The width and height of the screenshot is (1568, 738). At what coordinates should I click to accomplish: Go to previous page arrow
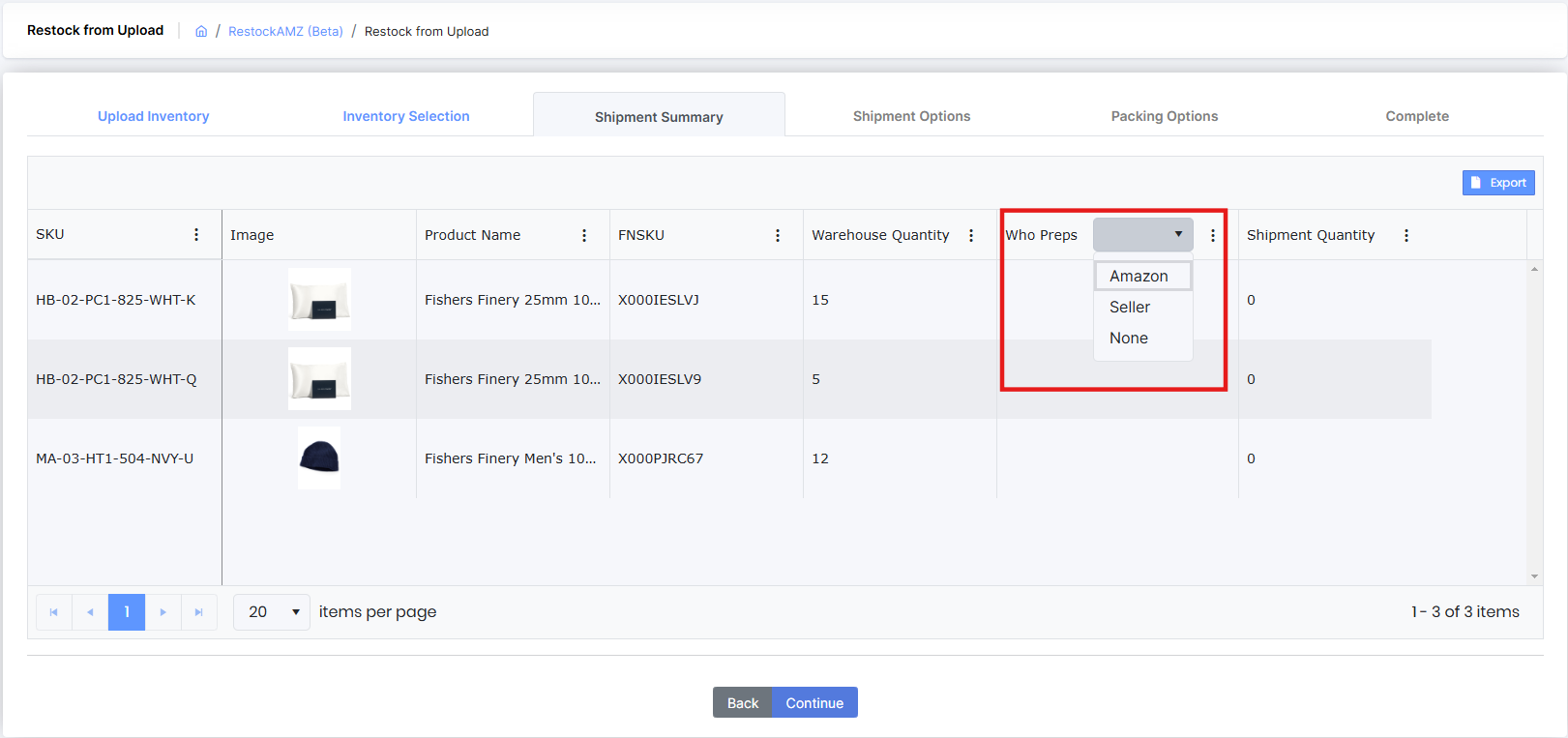pos(90,612)
